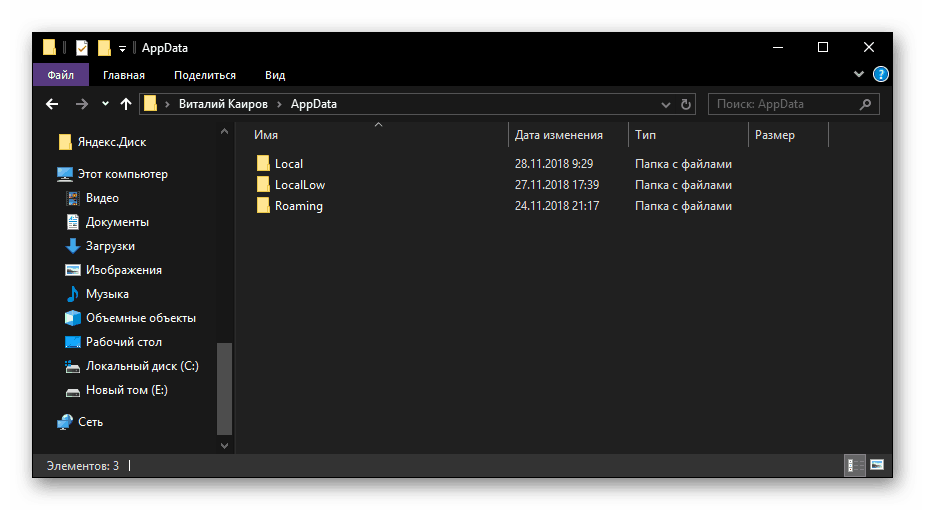
Task: Click the Виталий Каиров breadcrumb
Action: coord(221,104)
